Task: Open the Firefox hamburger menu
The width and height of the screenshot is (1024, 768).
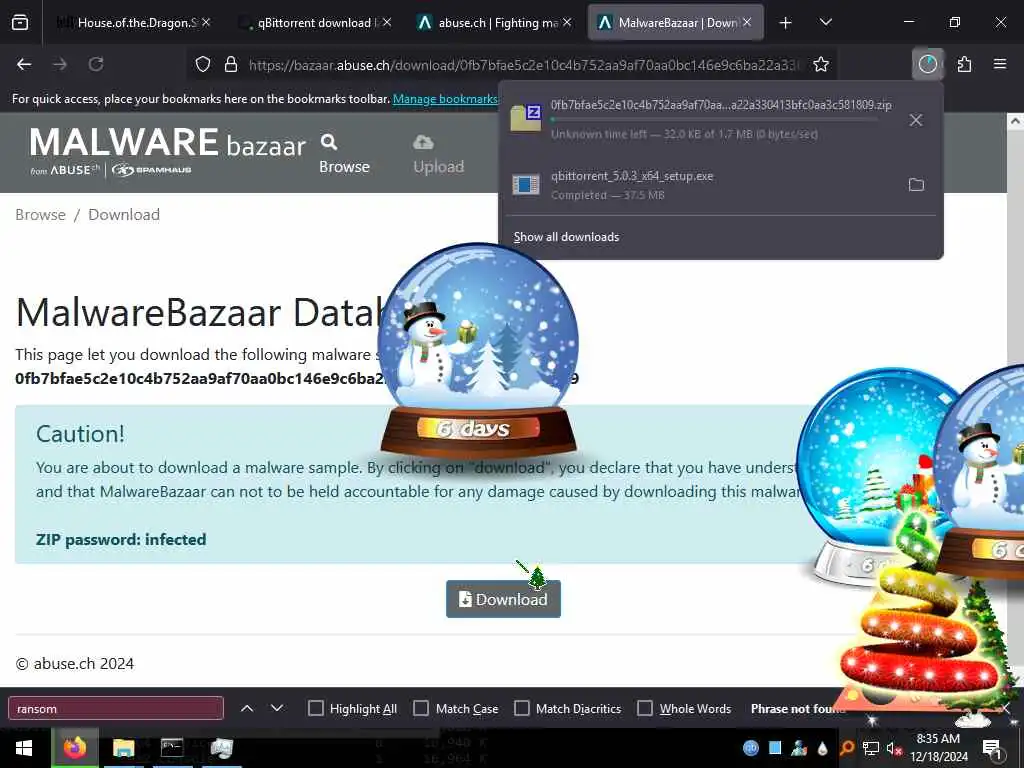Action: pos(1000,64)
